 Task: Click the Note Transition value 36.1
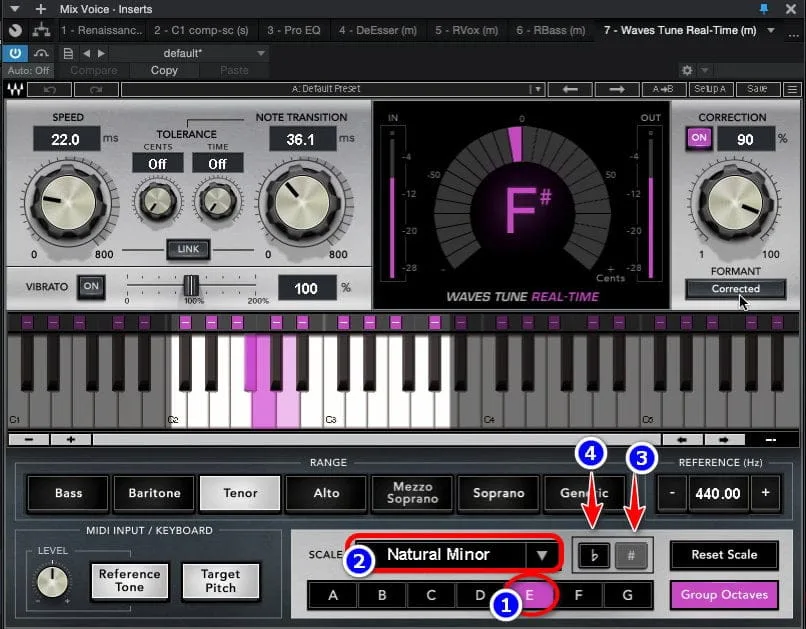302,139
